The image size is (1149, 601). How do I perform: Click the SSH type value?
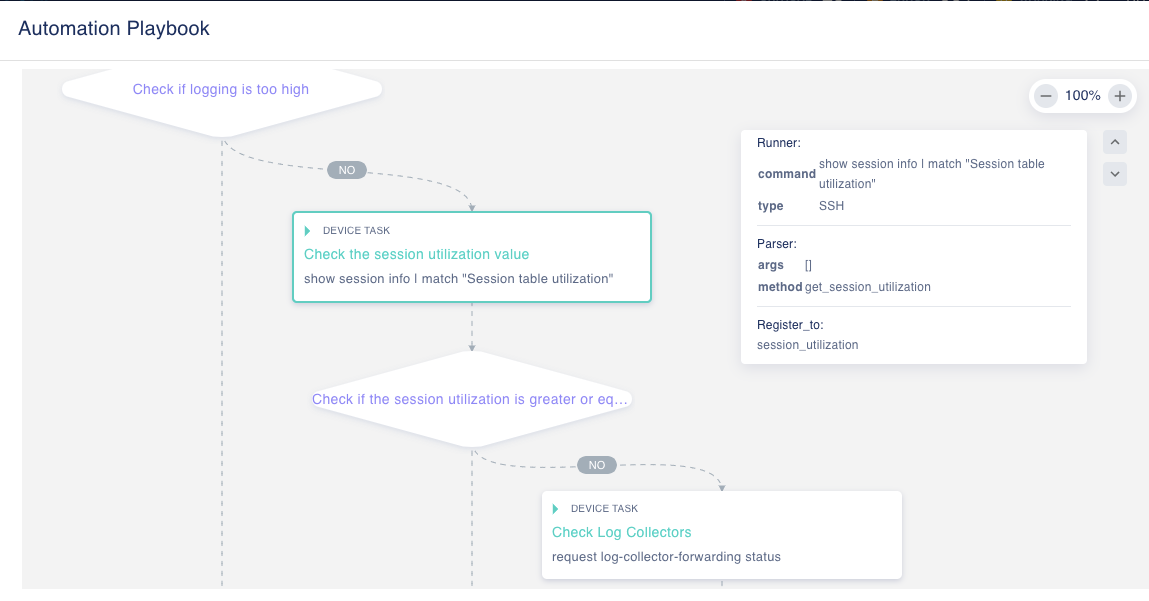click(832, 206)
